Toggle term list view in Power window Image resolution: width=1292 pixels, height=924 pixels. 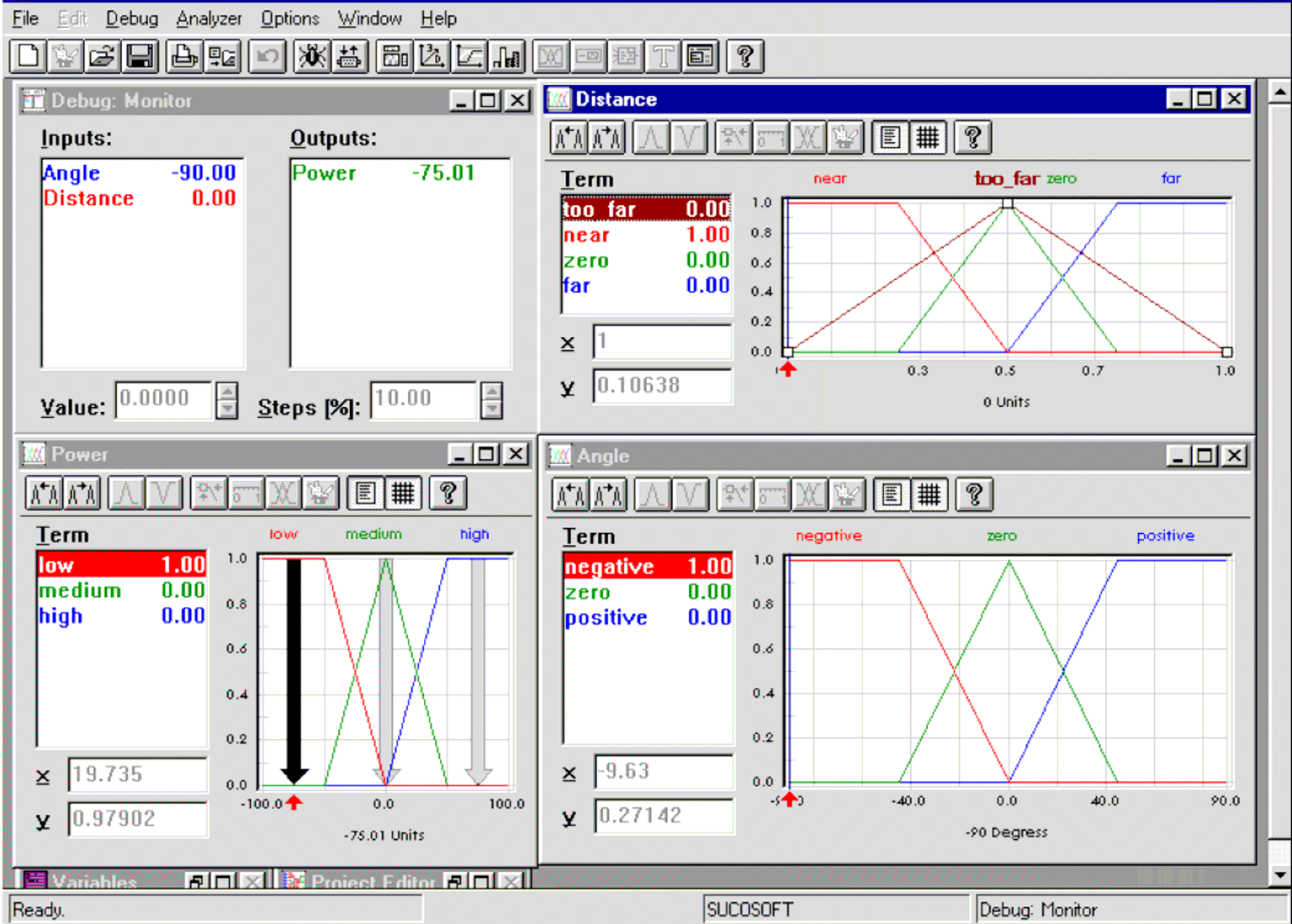365,493
